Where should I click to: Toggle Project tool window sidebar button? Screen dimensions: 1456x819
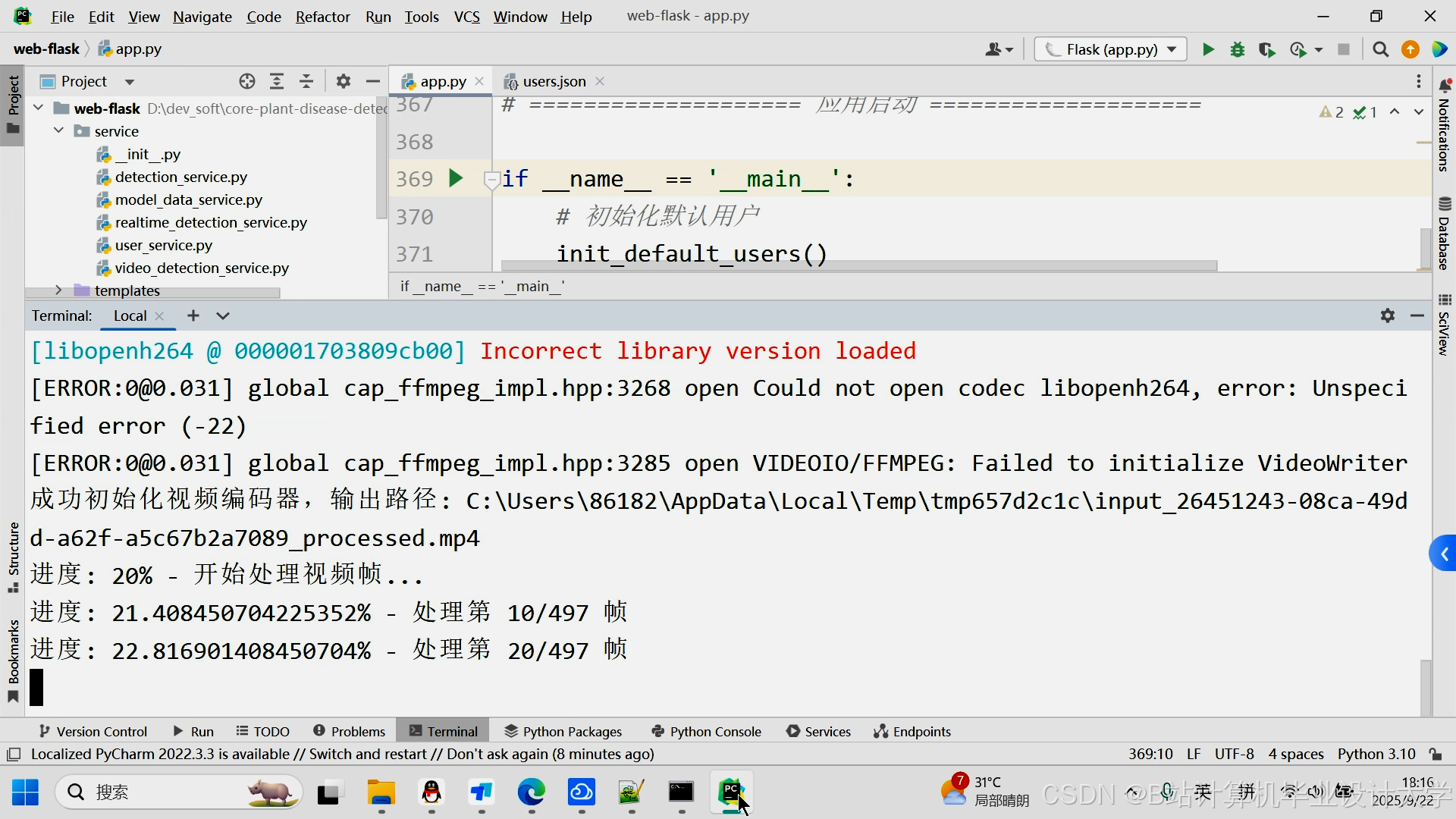(x=13, y=104)
